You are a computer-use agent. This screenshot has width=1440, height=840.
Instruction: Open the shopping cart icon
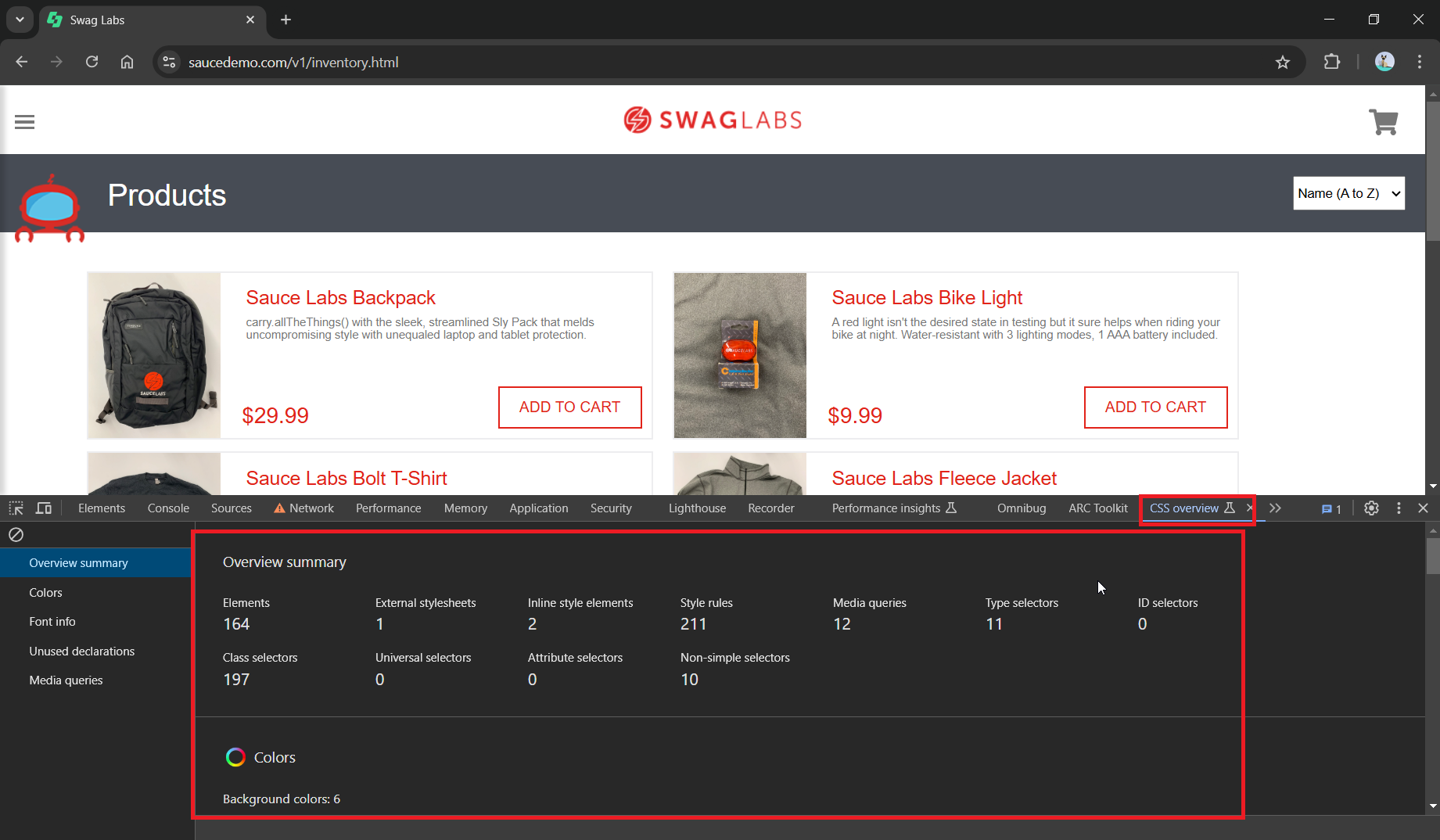pos(1383,122)
